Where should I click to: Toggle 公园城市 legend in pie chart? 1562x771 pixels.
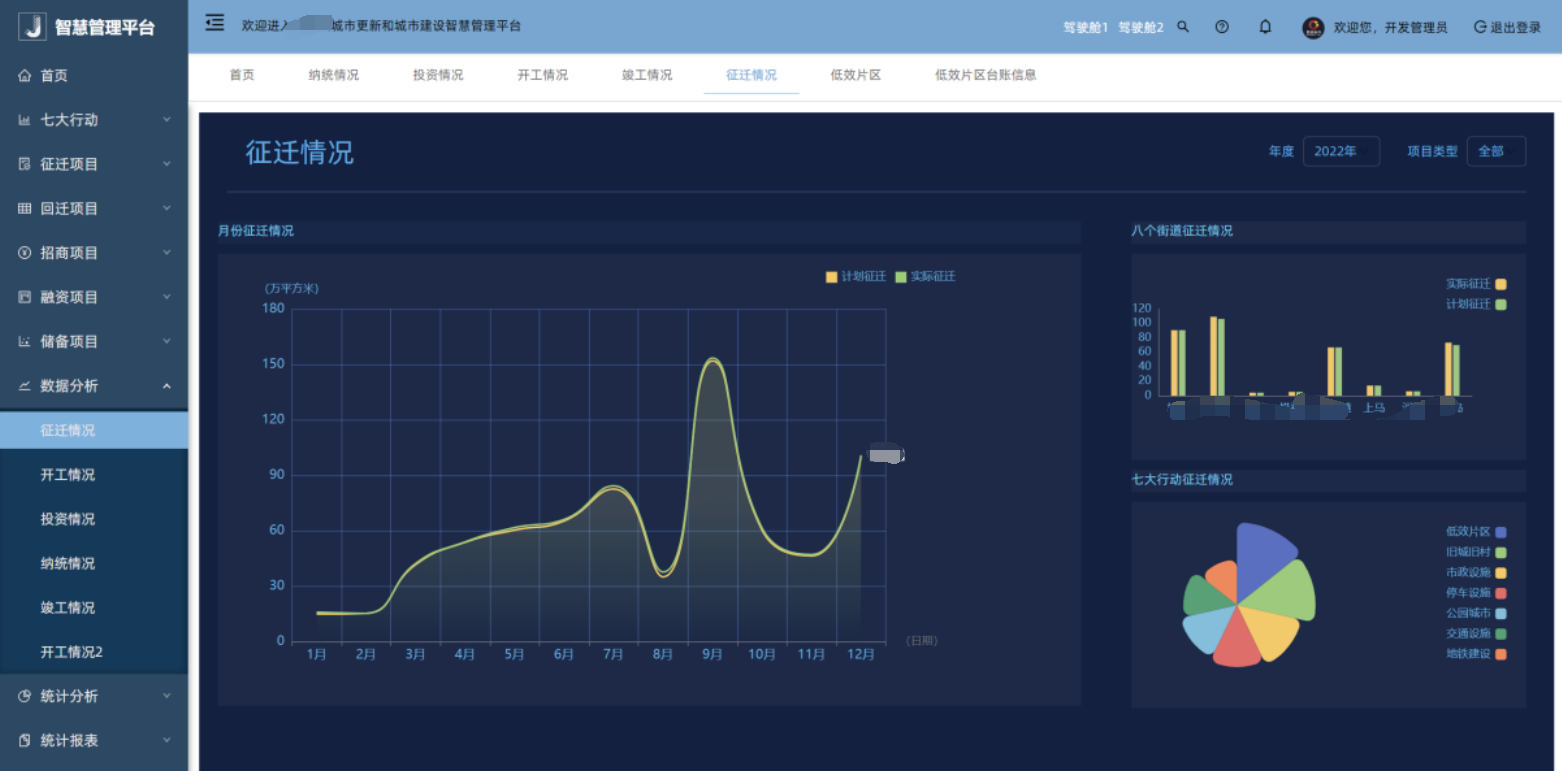(x=1476, y=613)
